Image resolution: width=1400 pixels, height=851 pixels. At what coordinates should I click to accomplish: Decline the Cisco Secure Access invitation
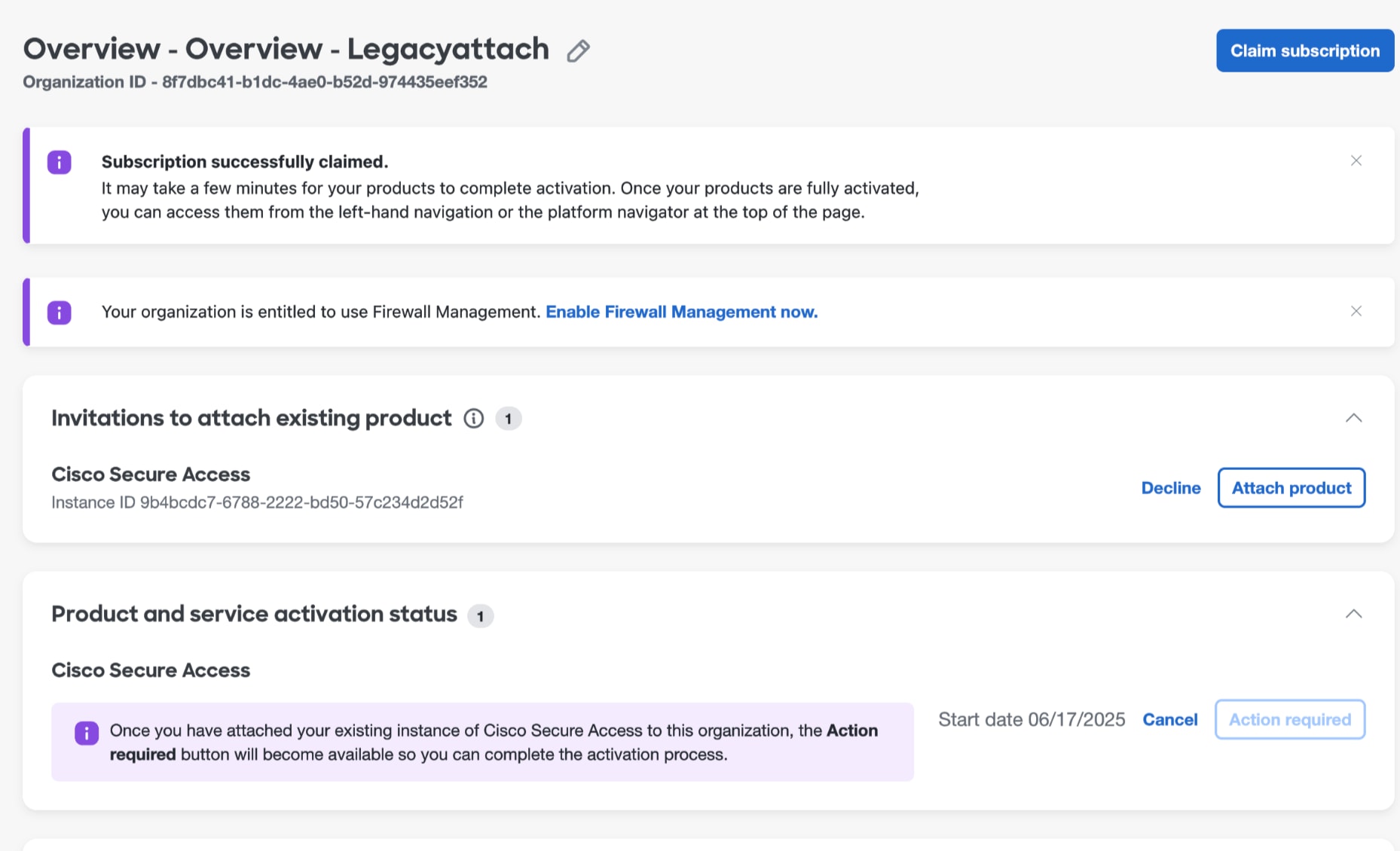click(1171, 488)
